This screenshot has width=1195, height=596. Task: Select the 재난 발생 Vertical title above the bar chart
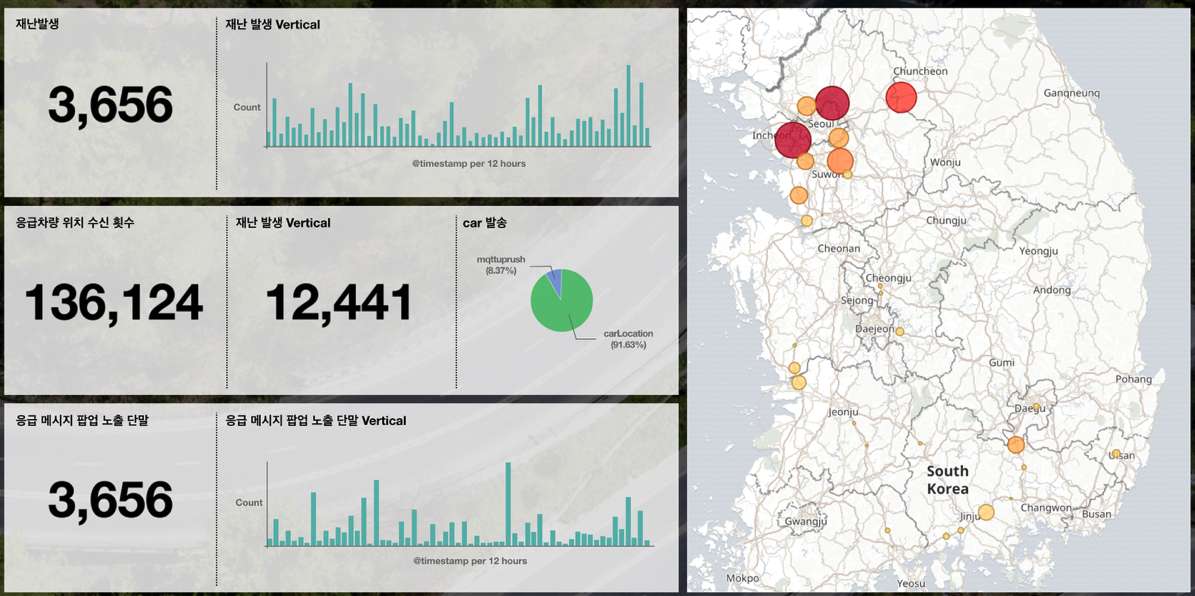click(273, 24)
